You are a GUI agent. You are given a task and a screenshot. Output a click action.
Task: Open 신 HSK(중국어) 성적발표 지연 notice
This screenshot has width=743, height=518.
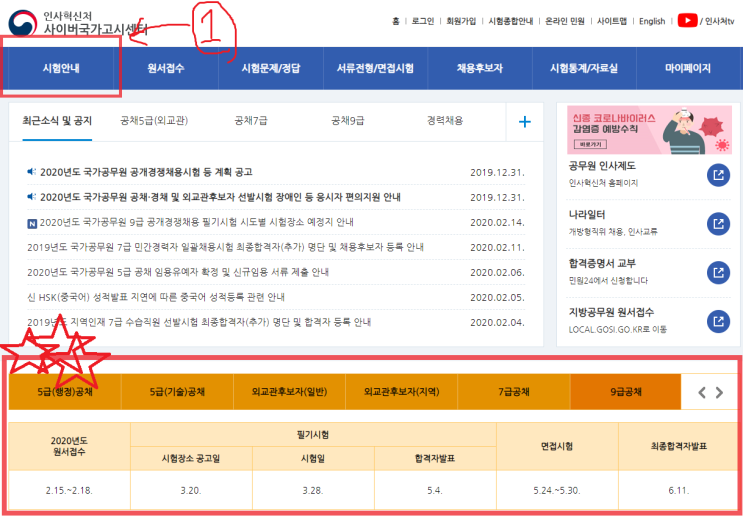(156, 298)
